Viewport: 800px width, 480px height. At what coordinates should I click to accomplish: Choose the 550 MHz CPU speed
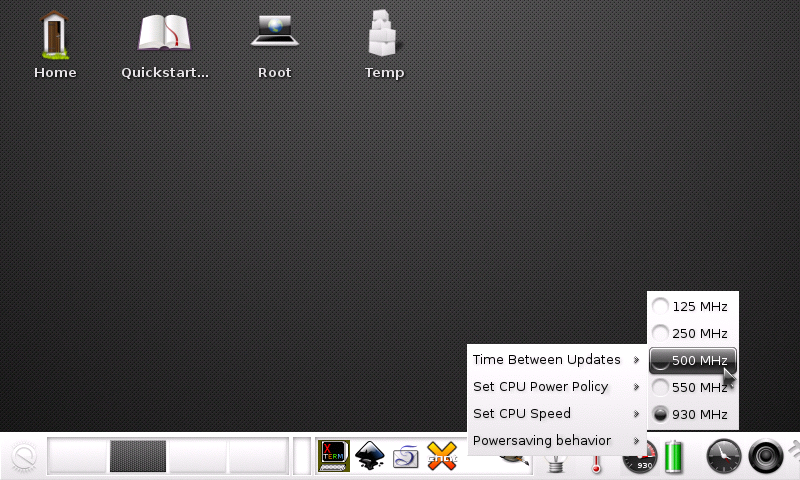(692, 387)
